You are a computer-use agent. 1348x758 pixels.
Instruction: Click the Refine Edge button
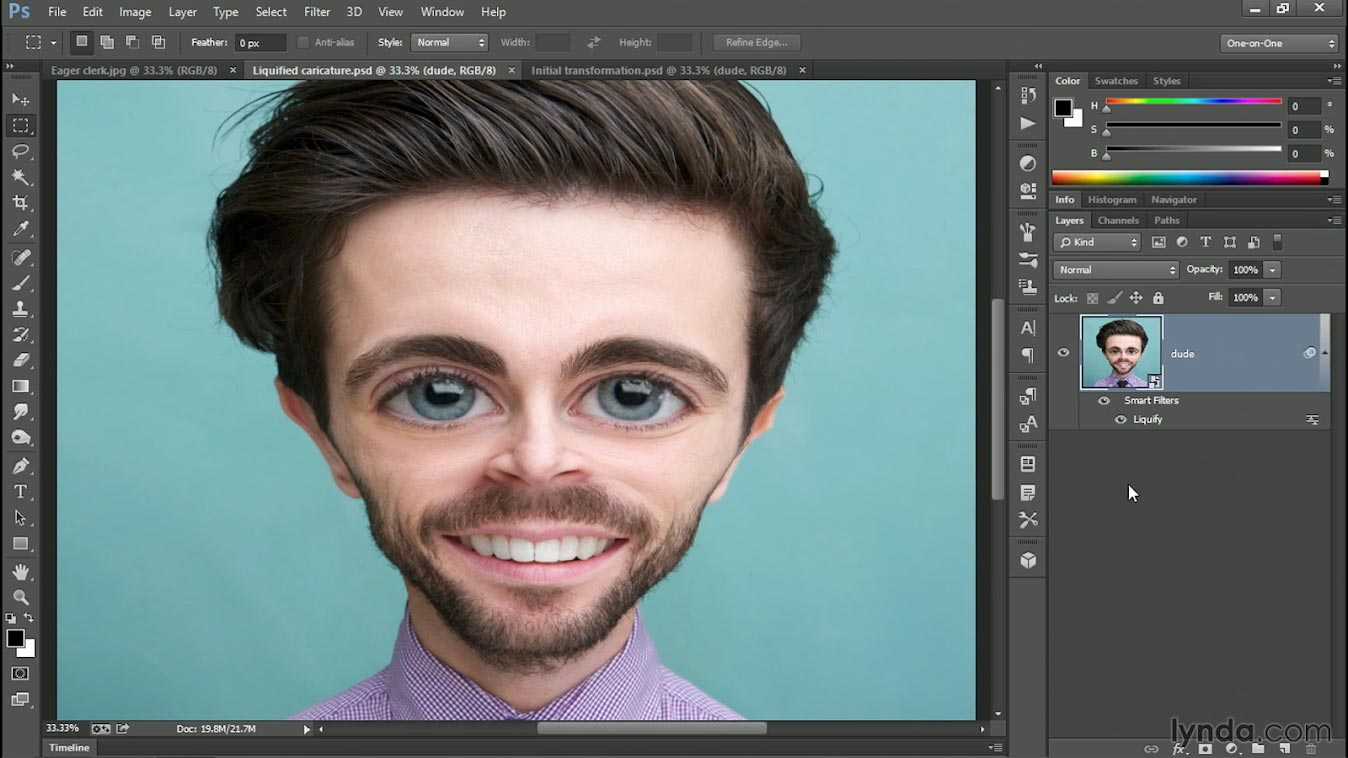tap(756, 43)
